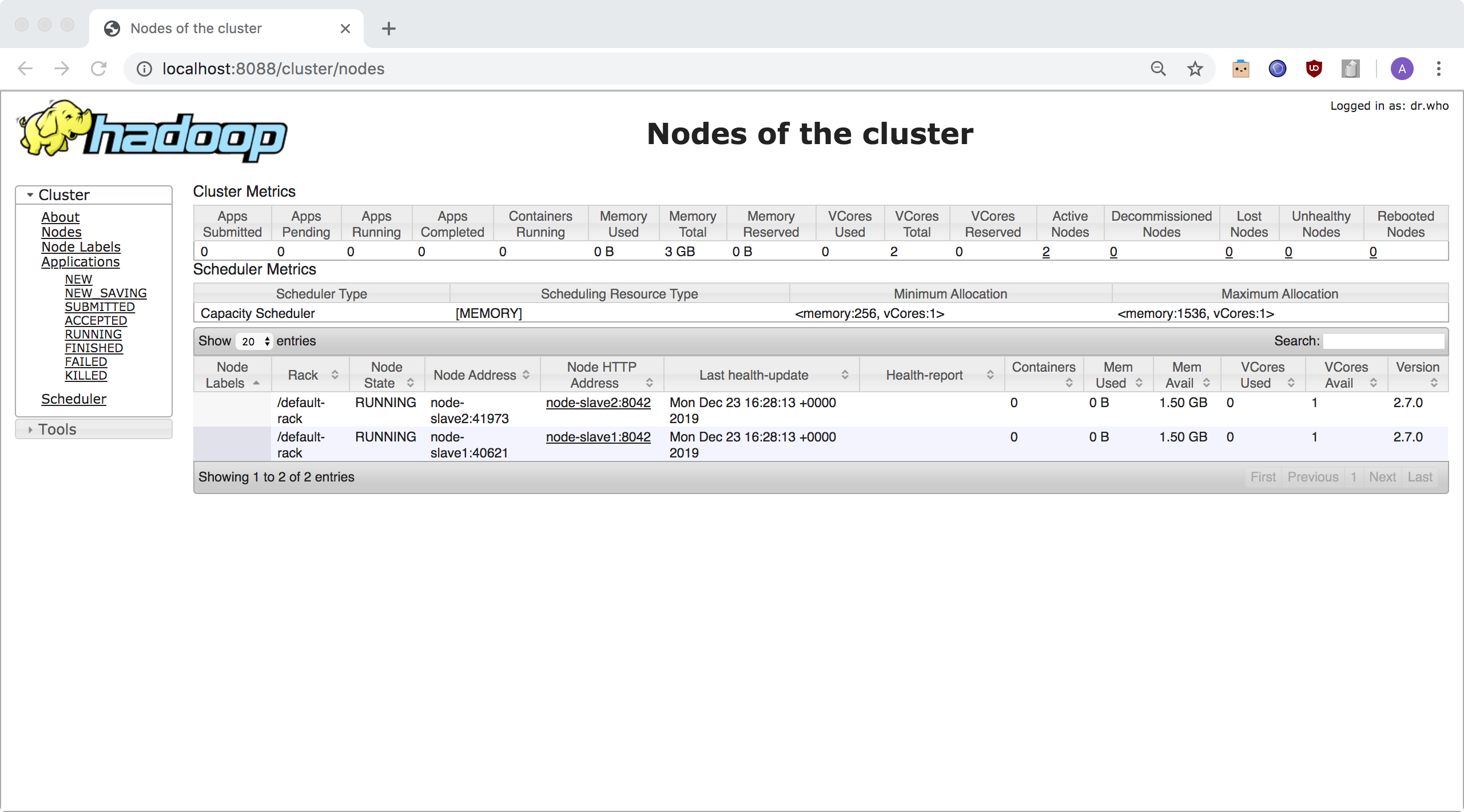
Task: Select the RUNNING applications filter
Action: (92, 334)
